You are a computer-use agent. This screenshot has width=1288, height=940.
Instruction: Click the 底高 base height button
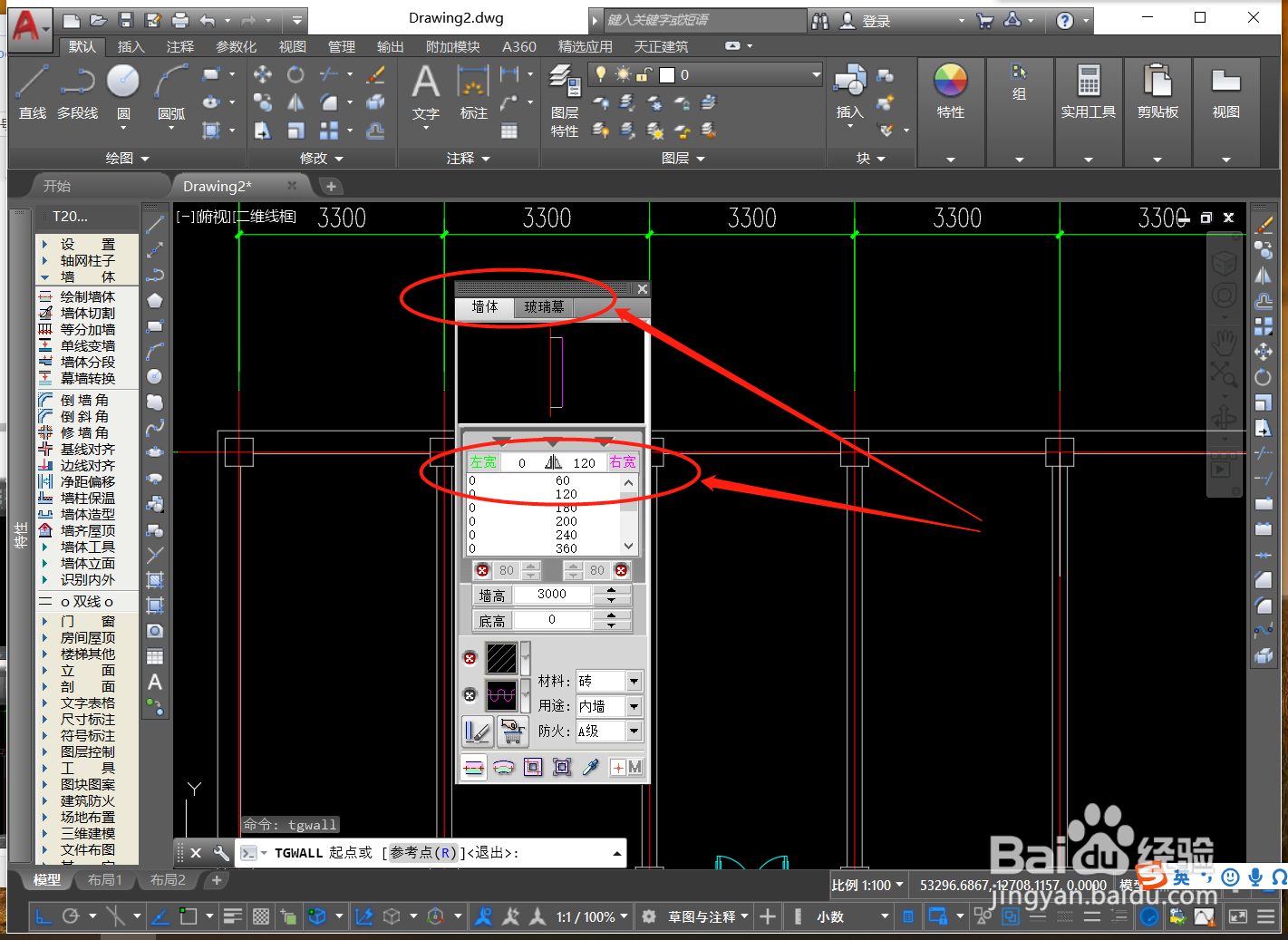(492, 621)
